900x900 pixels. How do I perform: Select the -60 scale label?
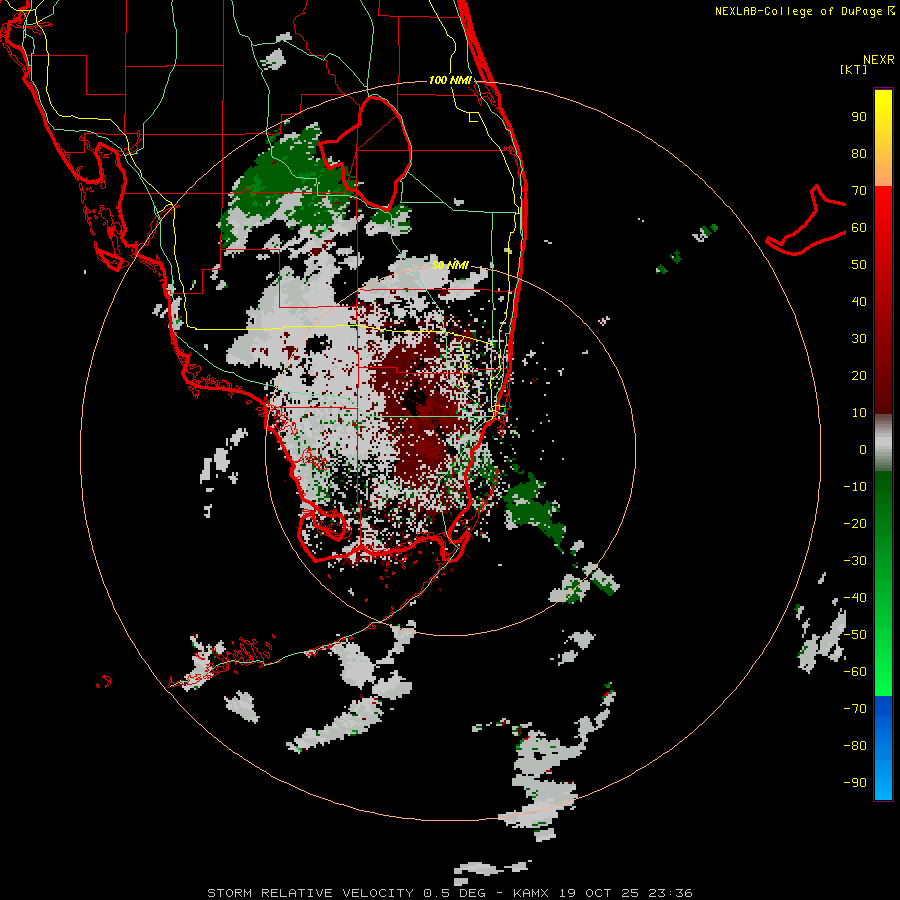[x=855, y=672]
